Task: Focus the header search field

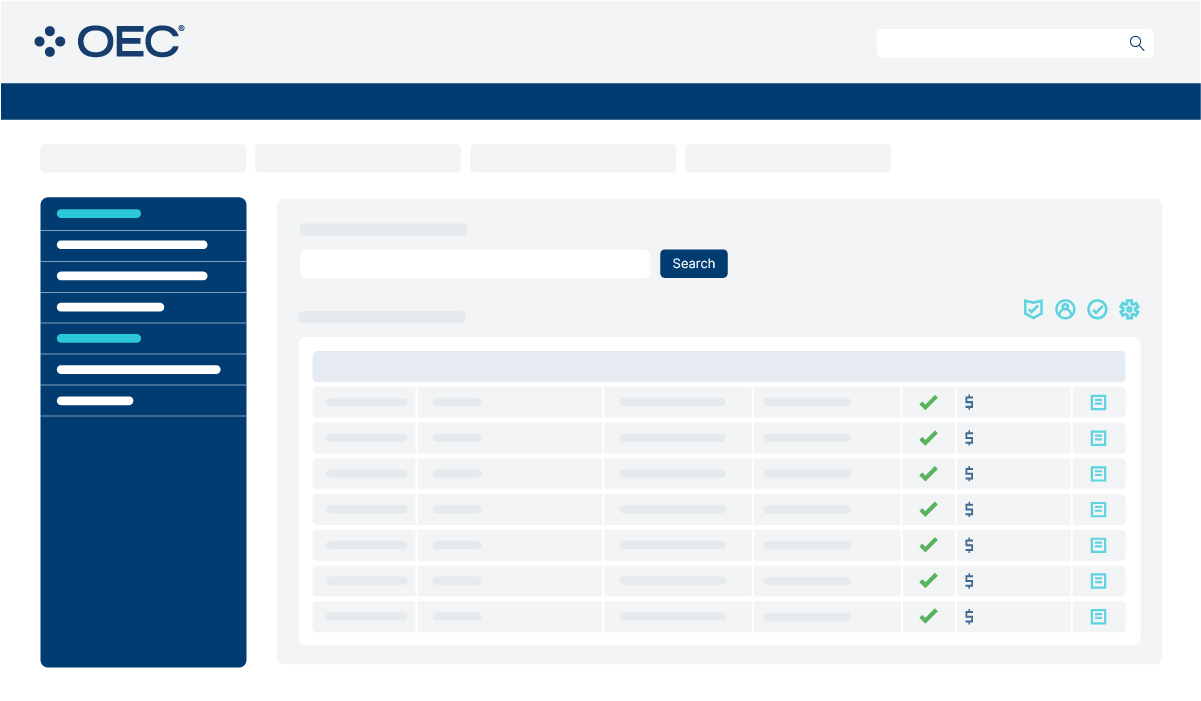Action: pos(1015,43)
